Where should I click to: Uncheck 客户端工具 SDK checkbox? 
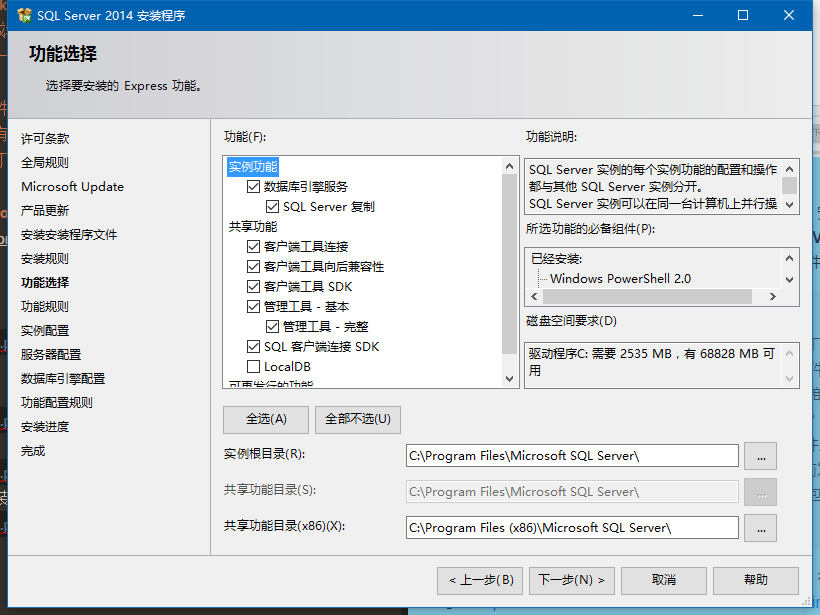click(x=254, y=287)
